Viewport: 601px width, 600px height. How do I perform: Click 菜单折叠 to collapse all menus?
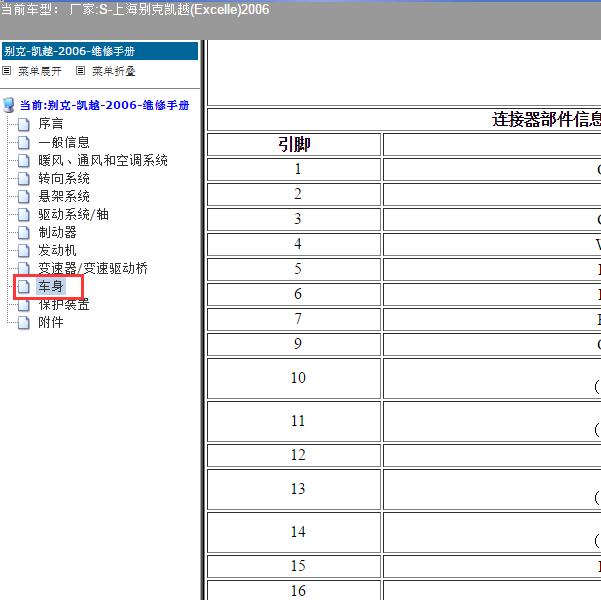[x=113, y=71]
